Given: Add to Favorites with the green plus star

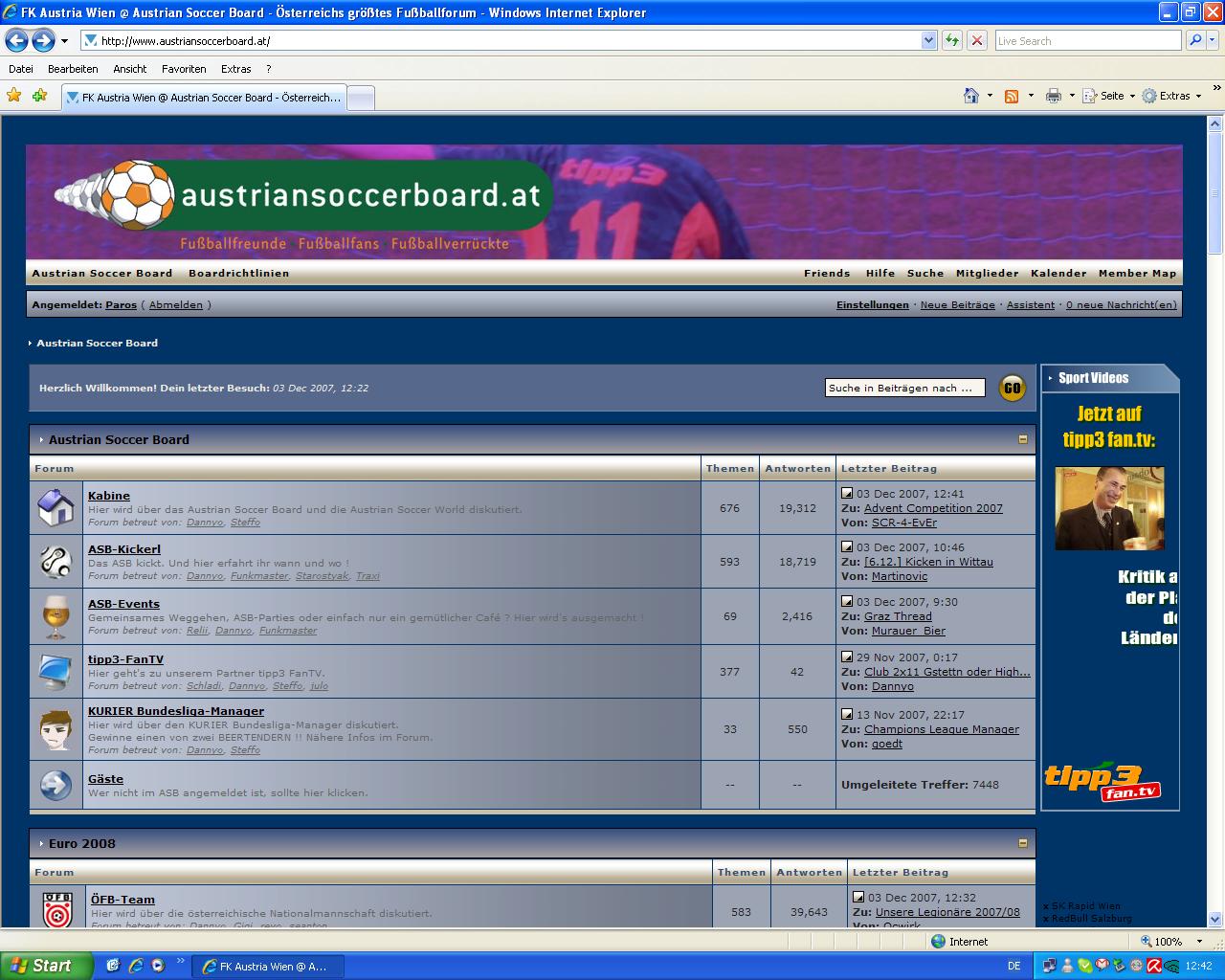Looking at the screenshot, I should 39,96.
